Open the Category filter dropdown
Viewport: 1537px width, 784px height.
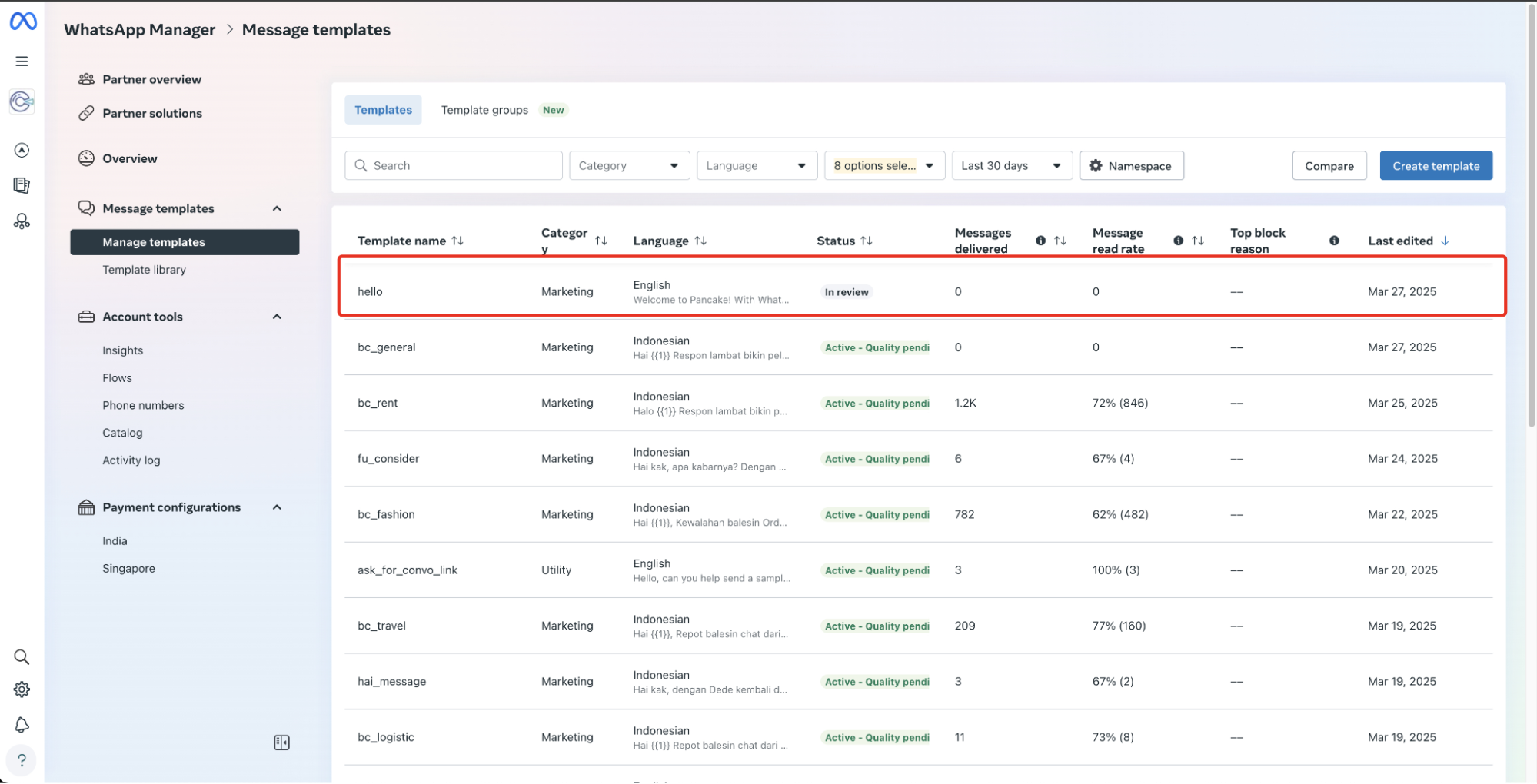pyautogui.click(x=629, y=165)
